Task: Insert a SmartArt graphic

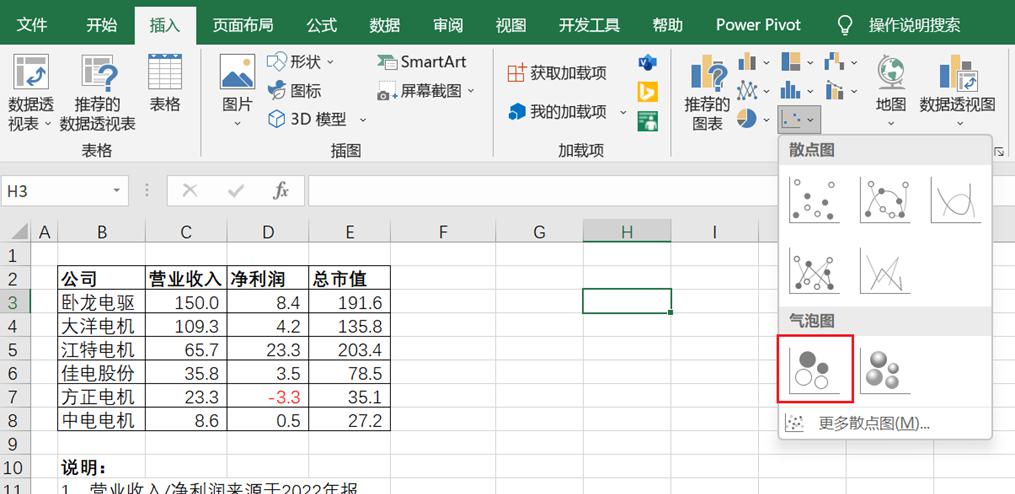Action: (x=421, y=62)
